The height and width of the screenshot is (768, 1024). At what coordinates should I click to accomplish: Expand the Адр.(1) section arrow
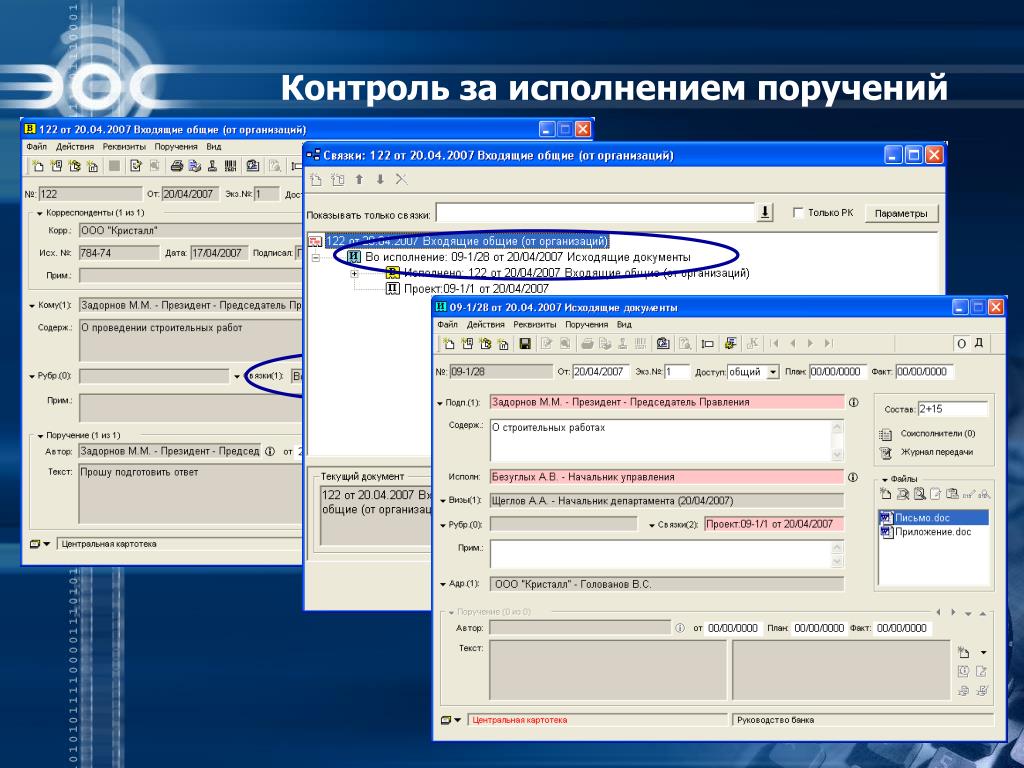[x=443, y=584]
